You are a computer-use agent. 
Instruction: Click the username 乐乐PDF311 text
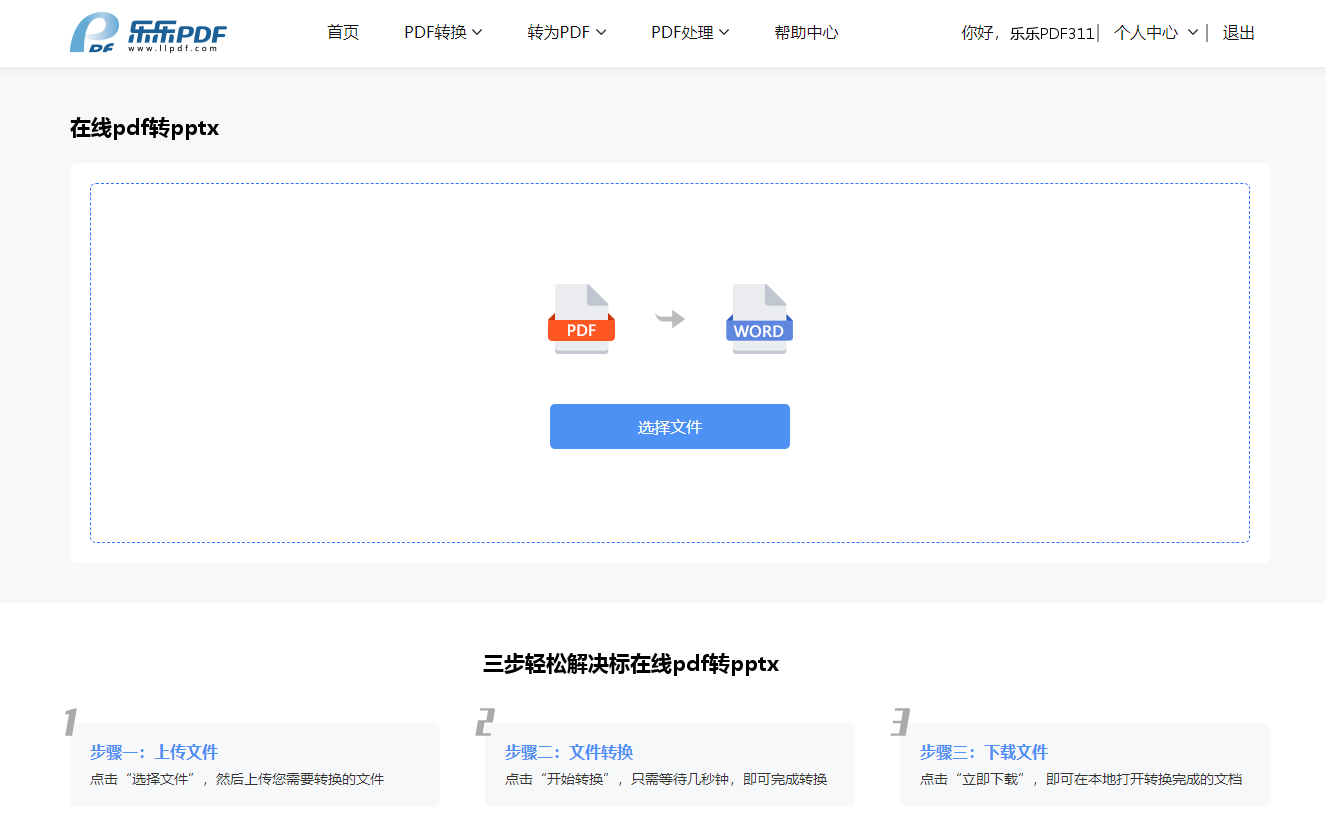tap(1052, 33)
